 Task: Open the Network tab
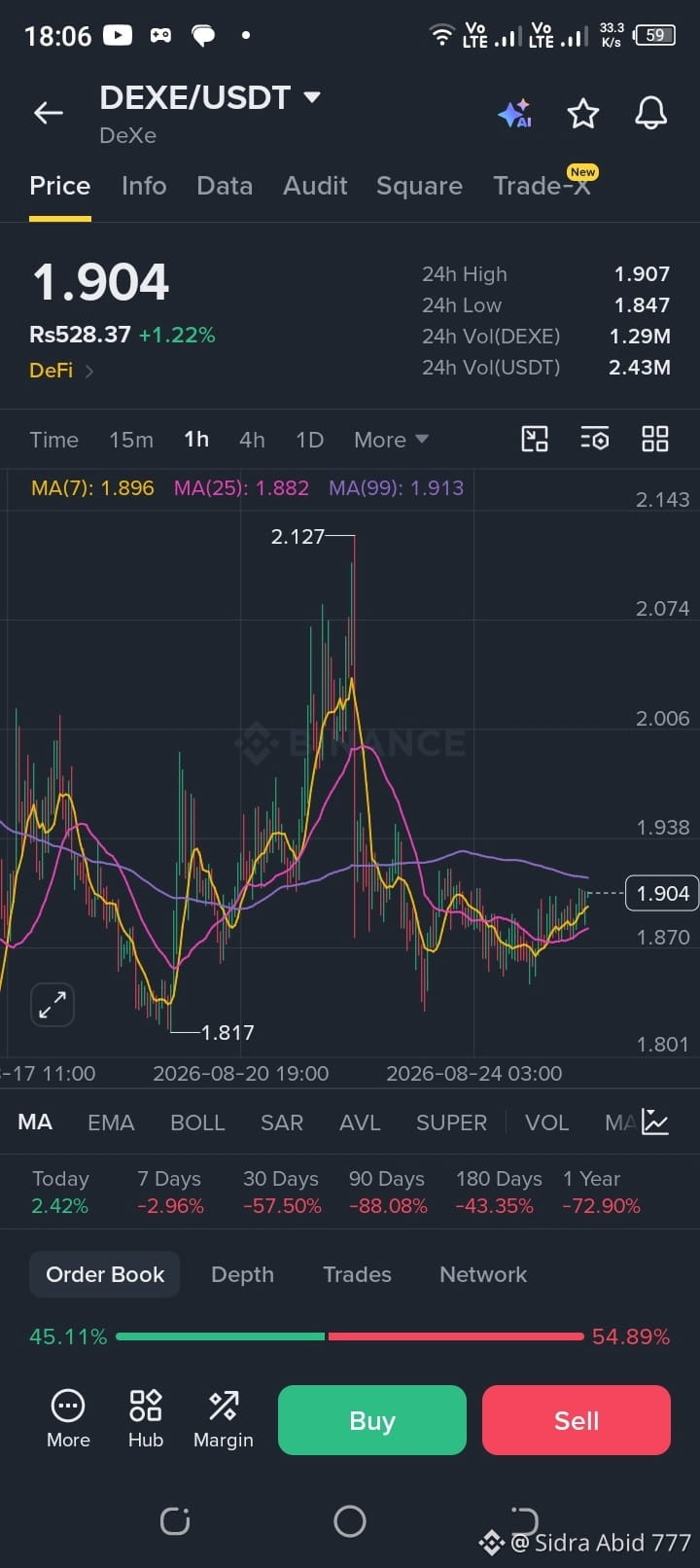[x=483, y=1274]
